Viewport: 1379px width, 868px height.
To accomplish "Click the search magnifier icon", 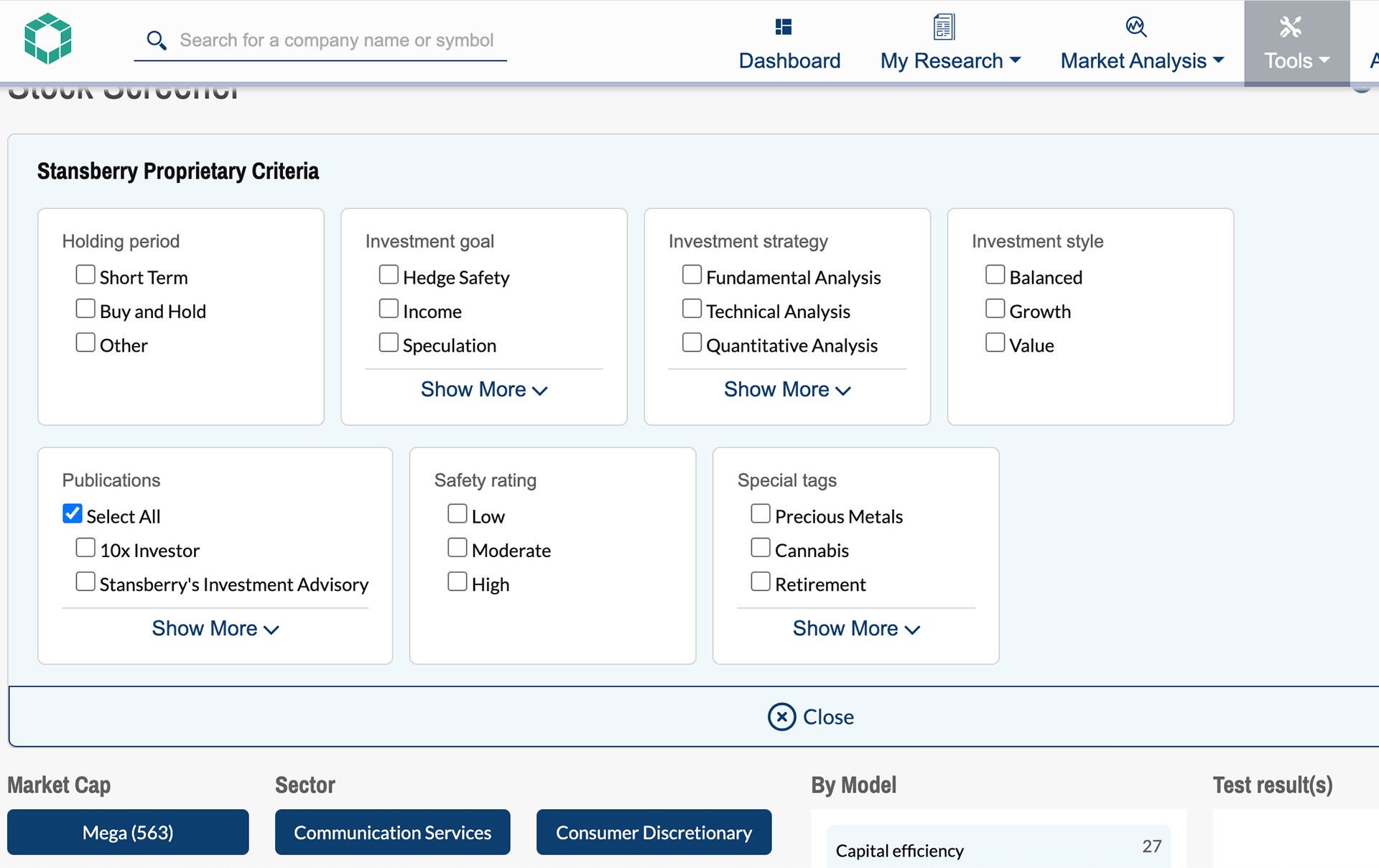I will (x=156, y=40).
